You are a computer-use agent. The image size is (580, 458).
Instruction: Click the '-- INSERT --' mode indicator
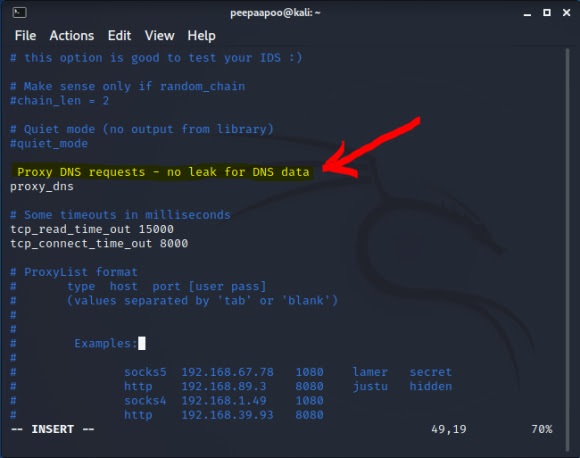pos(53,429)
